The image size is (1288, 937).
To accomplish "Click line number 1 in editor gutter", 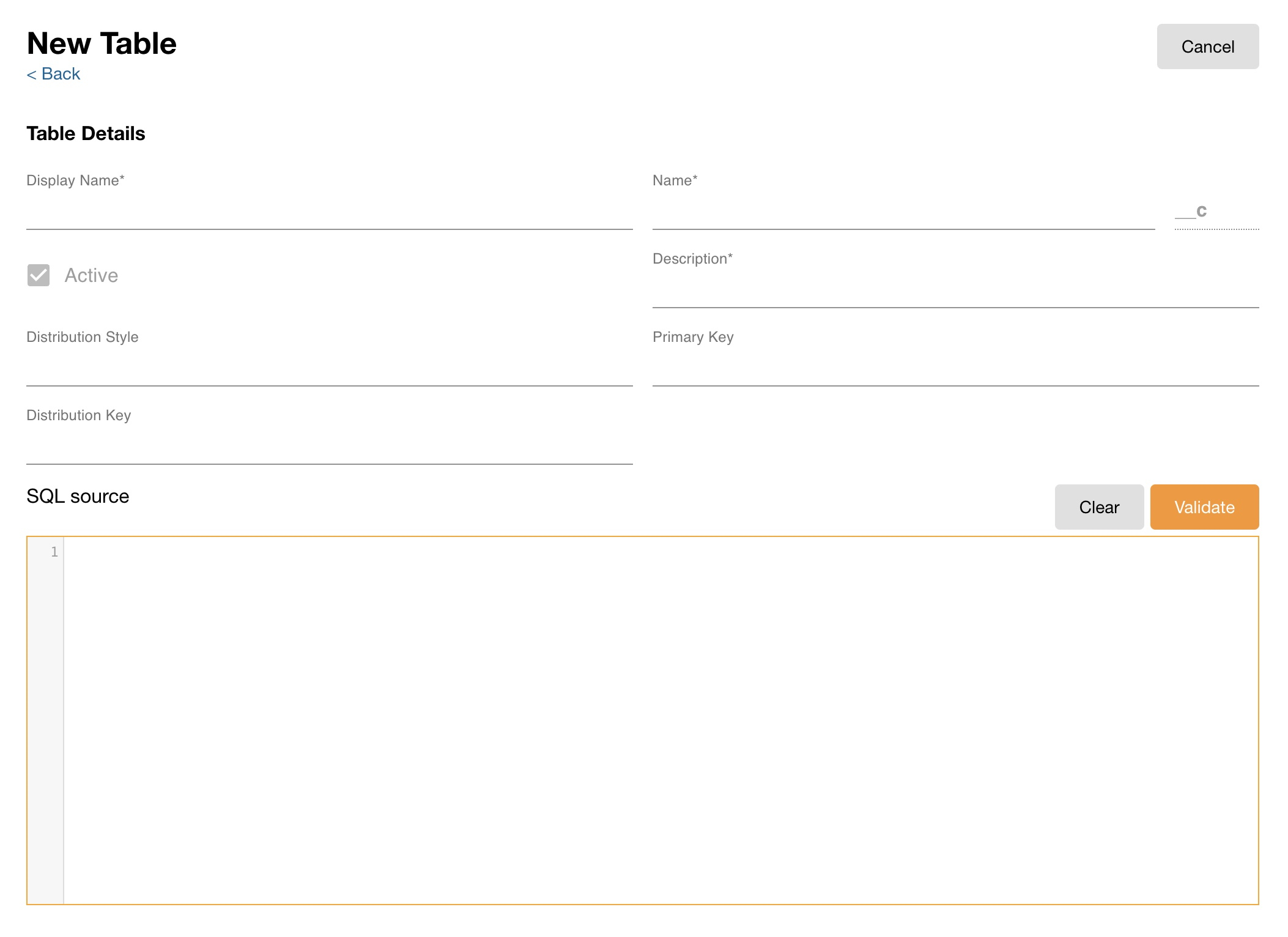I will click(54, 552).
